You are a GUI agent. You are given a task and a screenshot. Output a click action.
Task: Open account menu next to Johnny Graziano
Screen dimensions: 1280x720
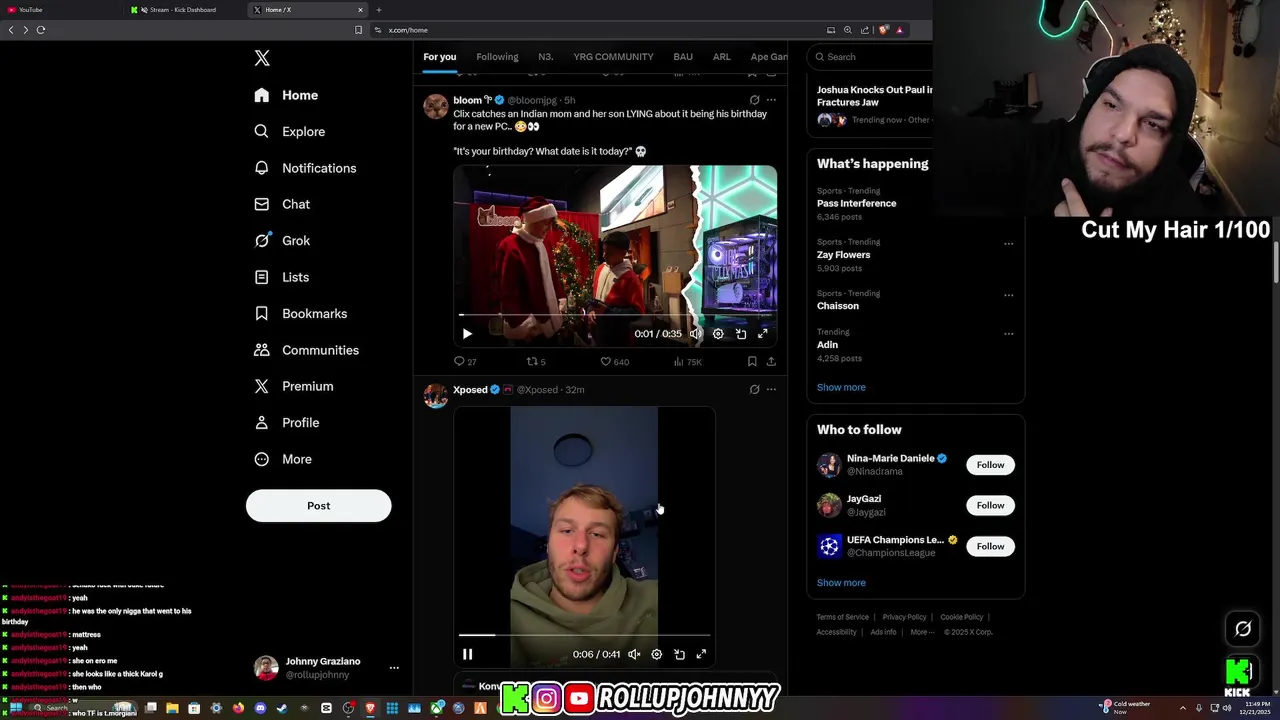[x=394, y=667]
